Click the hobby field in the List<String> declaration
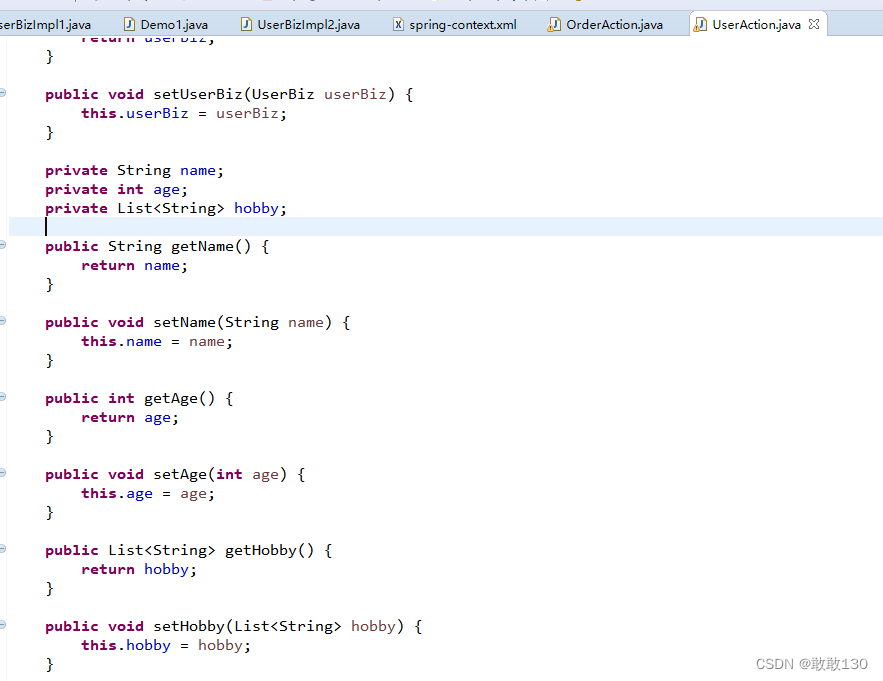Image resolution: width=883 pixels, height=681 pixels. pyautogui.click(x=256, y=208)
